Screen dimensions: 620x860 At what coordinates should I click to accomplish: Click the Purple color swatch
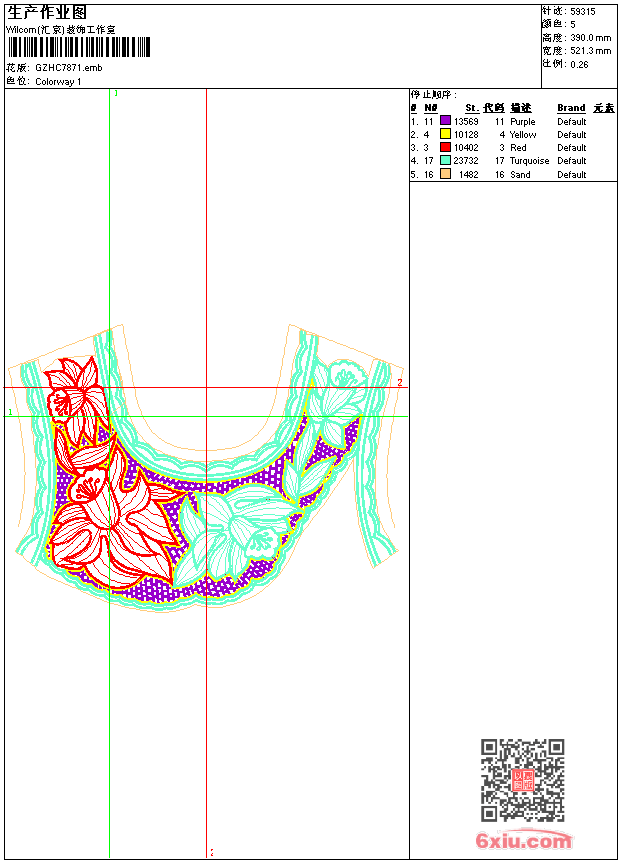tap(445, 121)
